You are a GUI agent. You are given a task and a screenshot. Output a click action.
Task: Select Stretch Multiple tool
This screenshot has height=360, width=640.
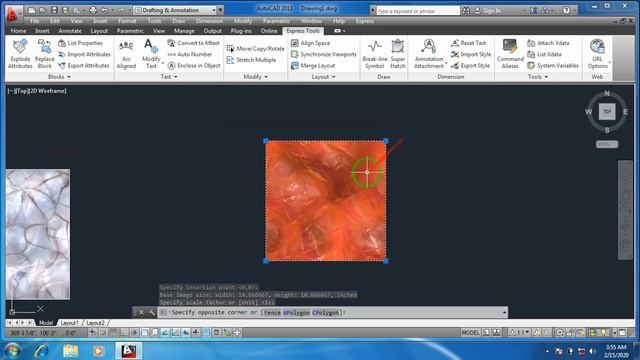[x=251, y=60]
